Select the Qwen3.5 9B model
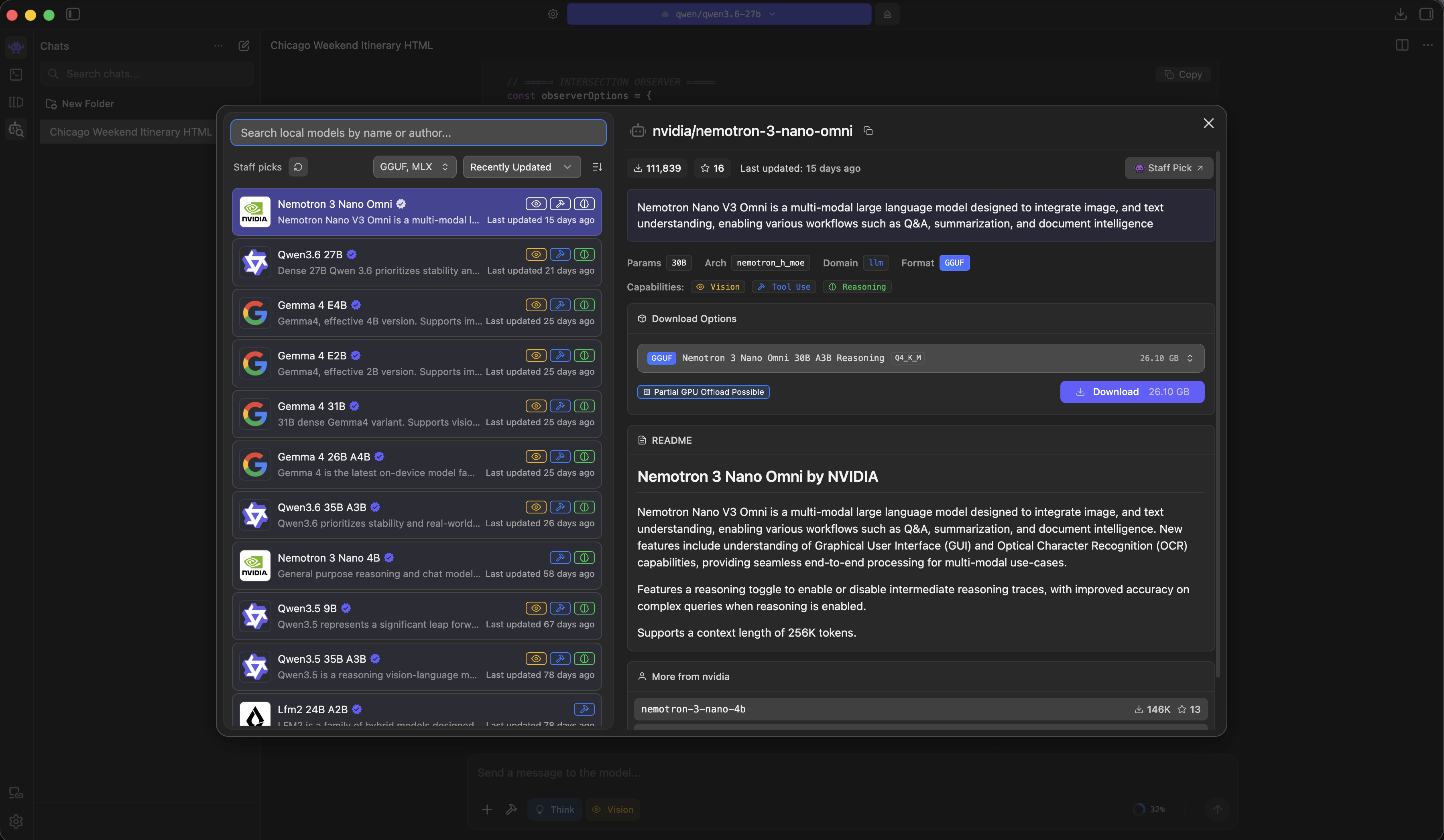Image resolution: width=1444 pixels, height=840 pixels. [417, 616]
